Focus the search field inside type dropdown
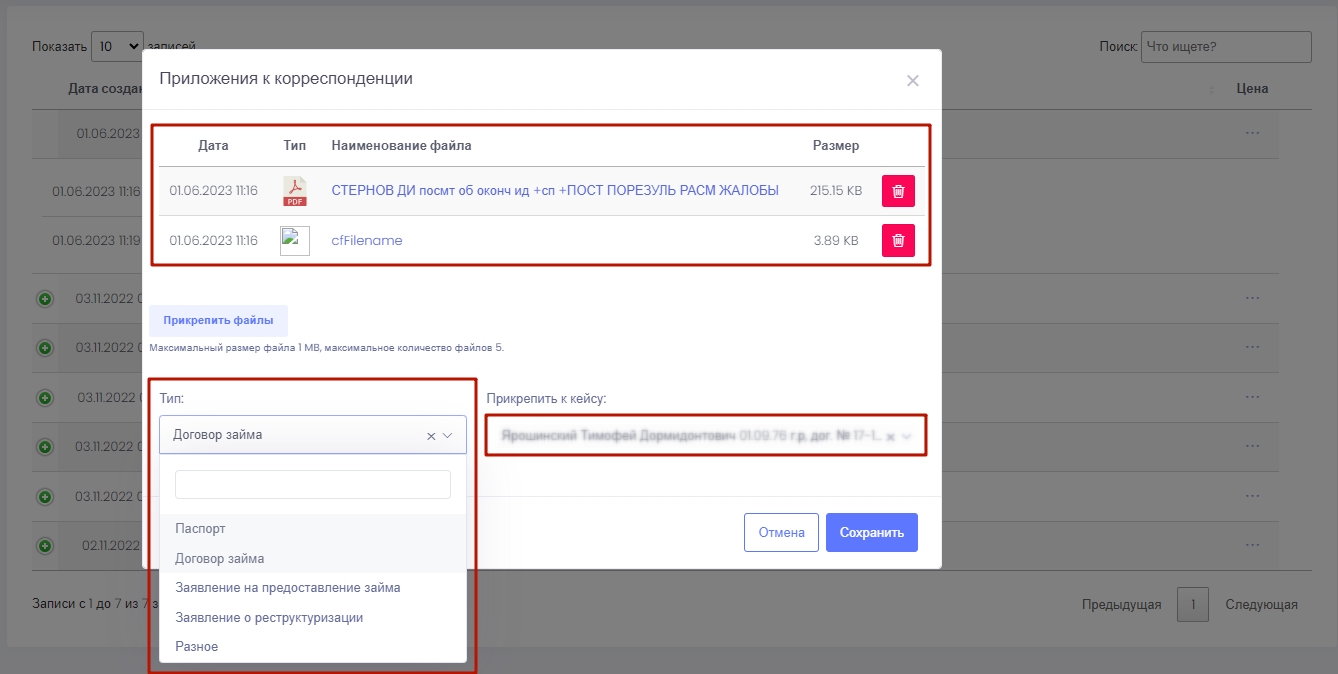This screenshot has width=1338, height=674. (313, 485)
